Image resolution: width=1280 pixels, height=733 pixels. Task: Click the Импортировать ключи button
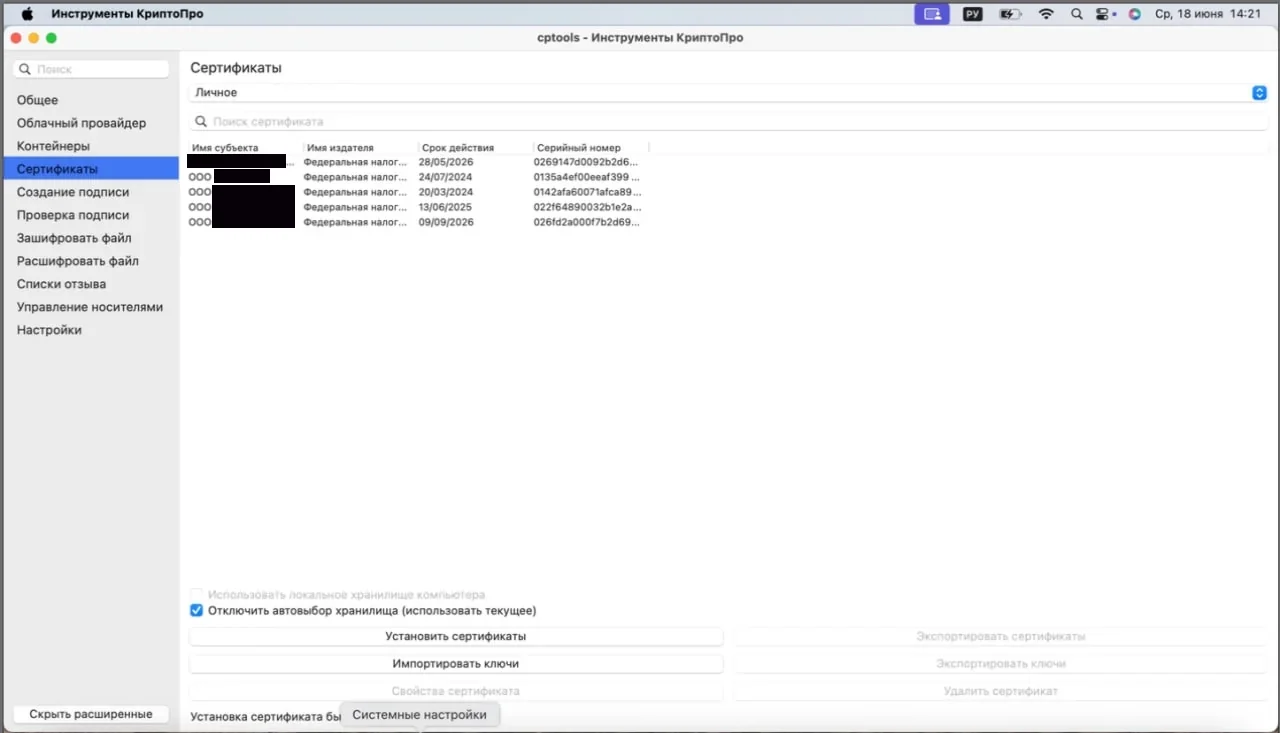(x=456, y=663)
